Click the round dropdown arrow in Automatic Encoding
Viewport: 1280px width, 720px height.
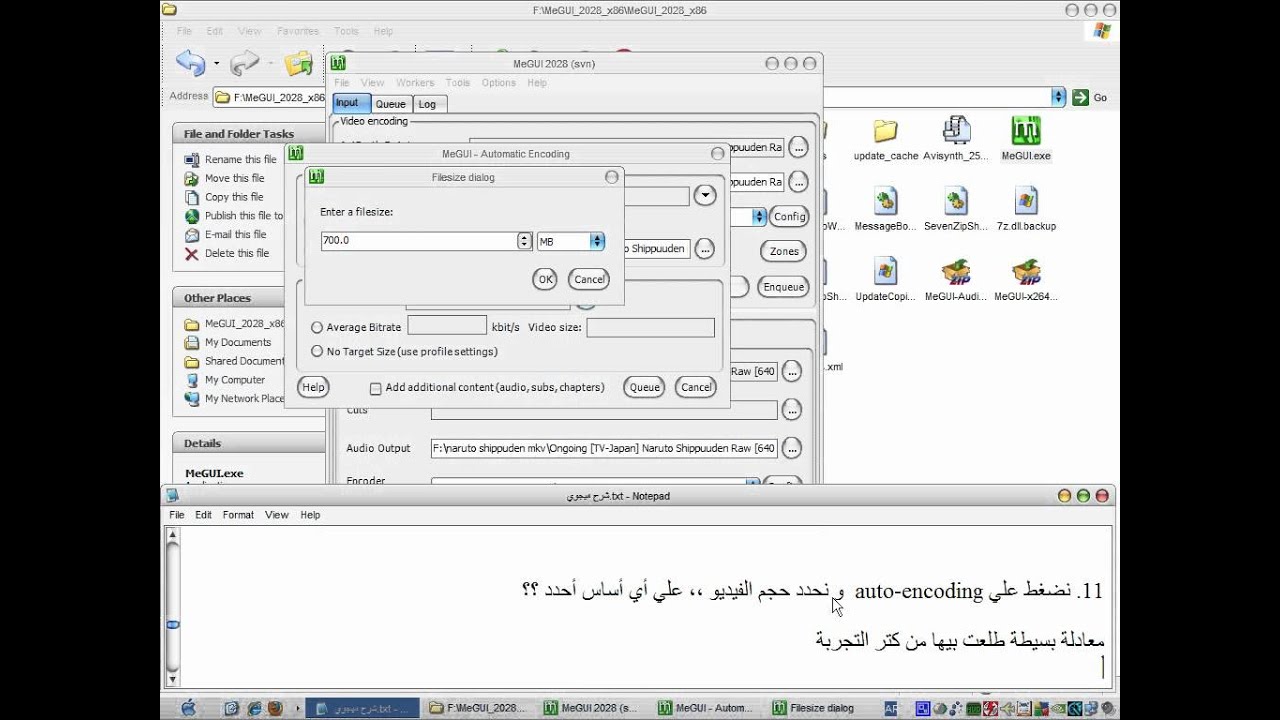click(705, 196)
